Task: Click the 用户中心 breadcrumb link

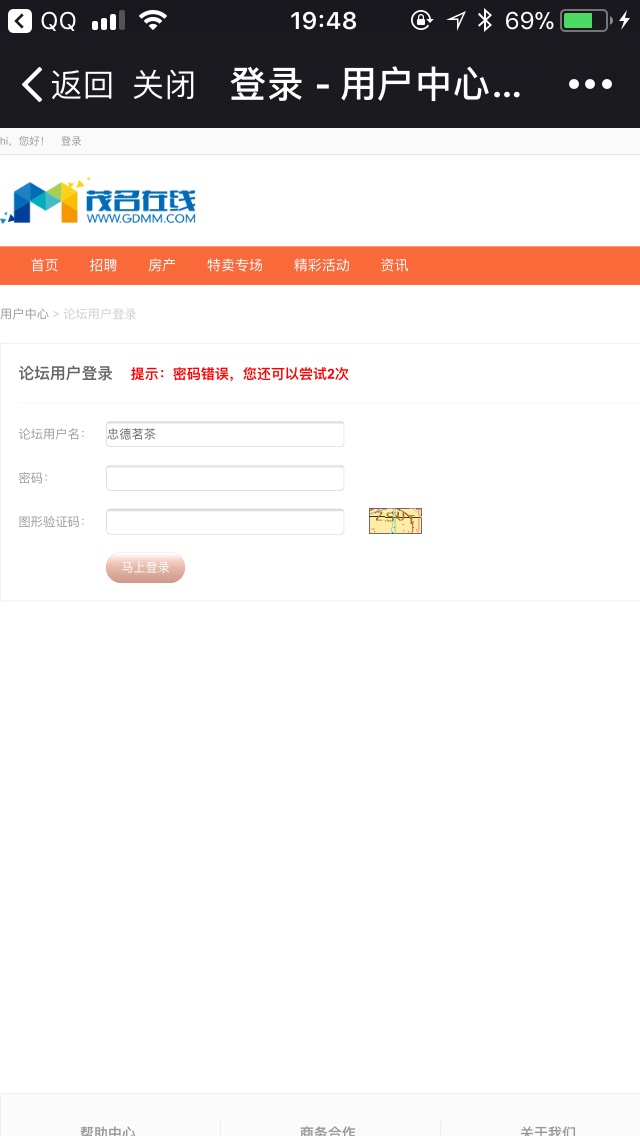Action: click(24, 314)
